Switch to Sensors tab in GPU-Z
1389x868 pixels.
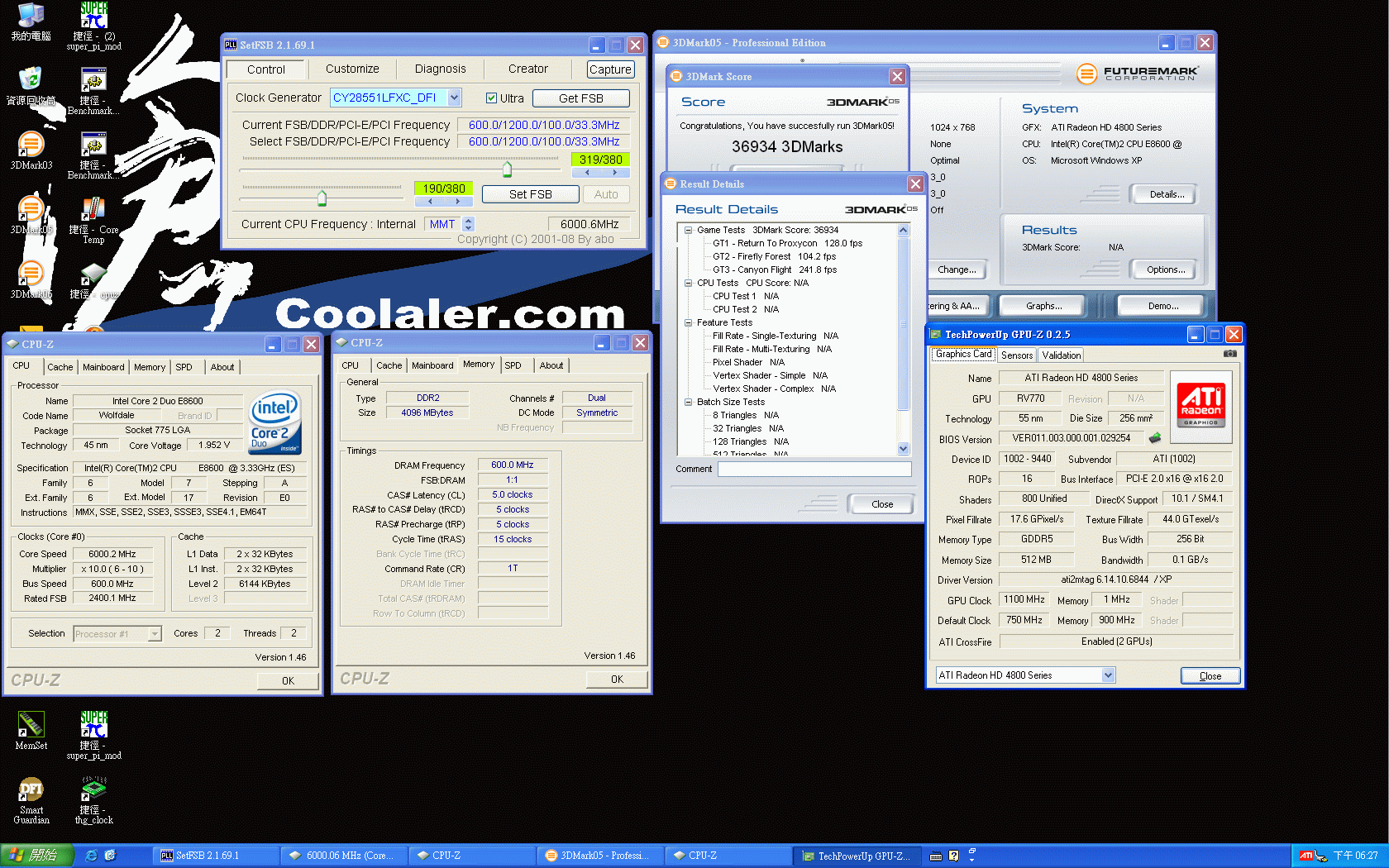point(1016,355)
